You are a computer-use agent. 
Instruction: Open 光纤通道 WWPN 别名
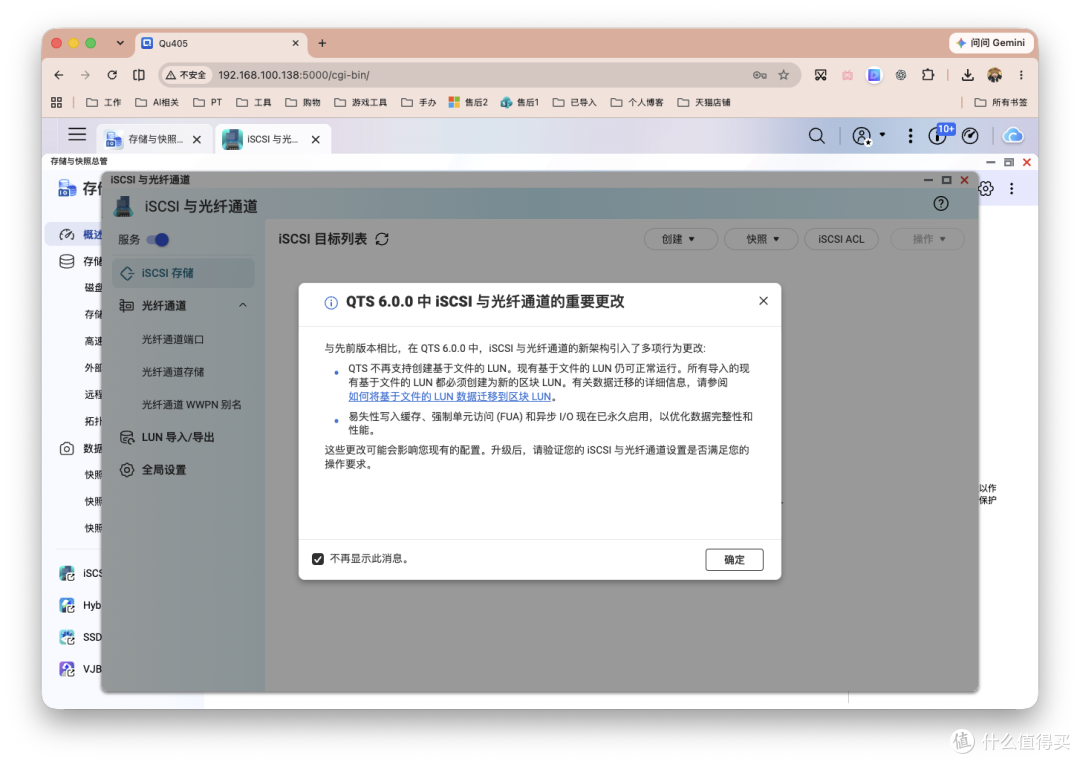191,404
